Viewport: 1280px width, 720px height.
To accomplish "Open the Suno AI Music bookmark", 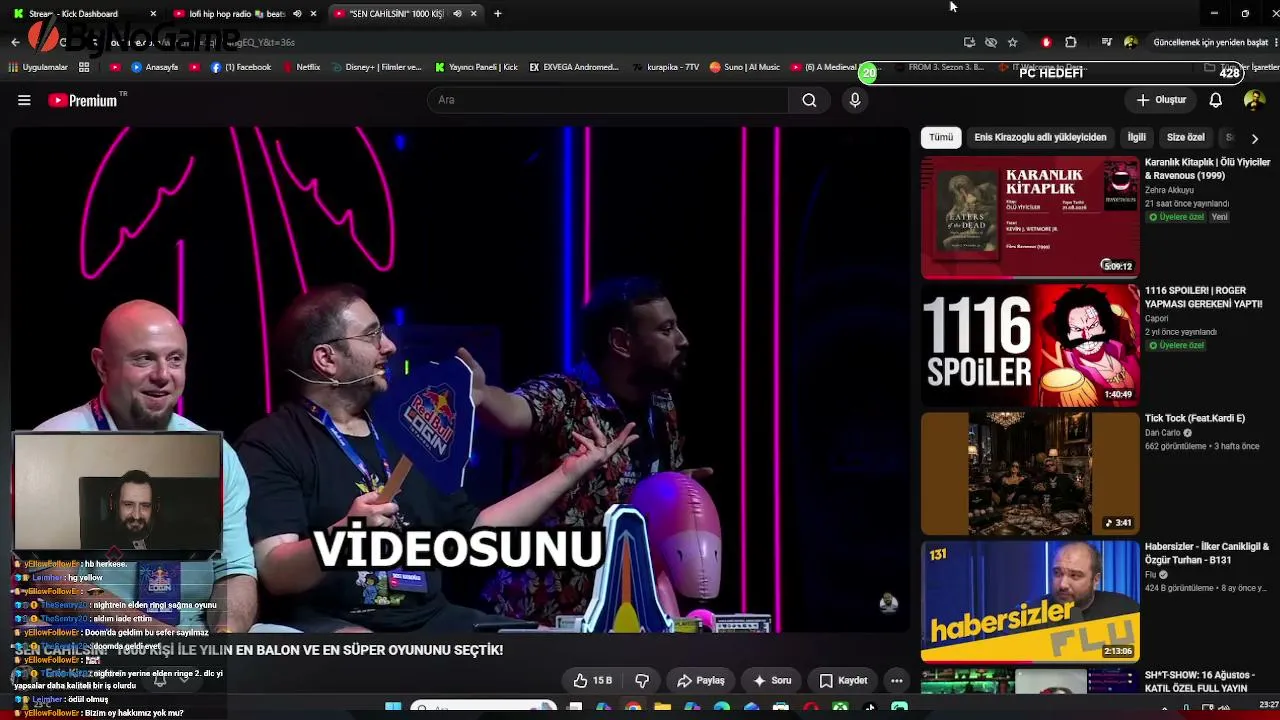I will coord(744,67).
